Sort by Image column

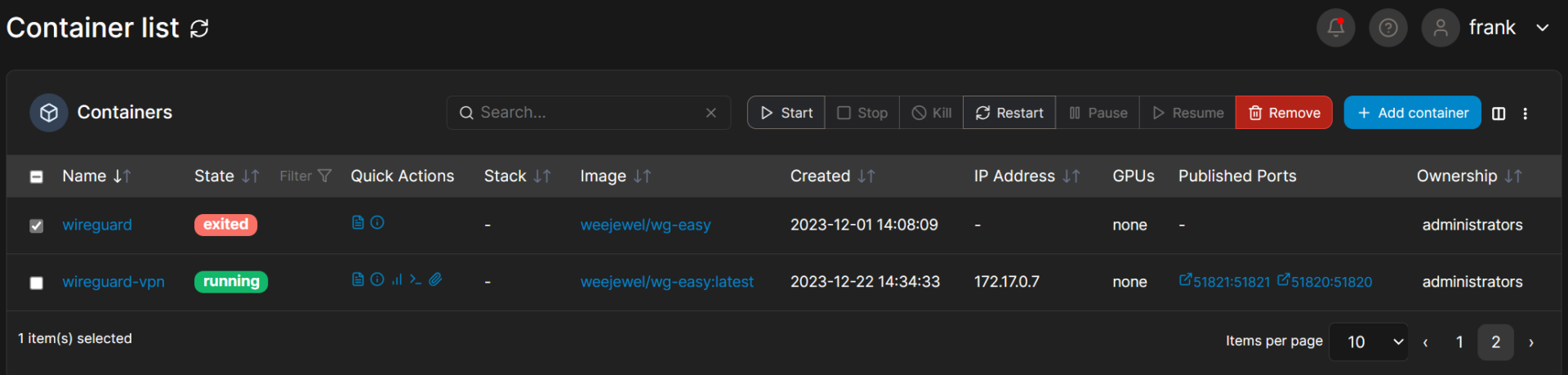[x=615, y=176]
